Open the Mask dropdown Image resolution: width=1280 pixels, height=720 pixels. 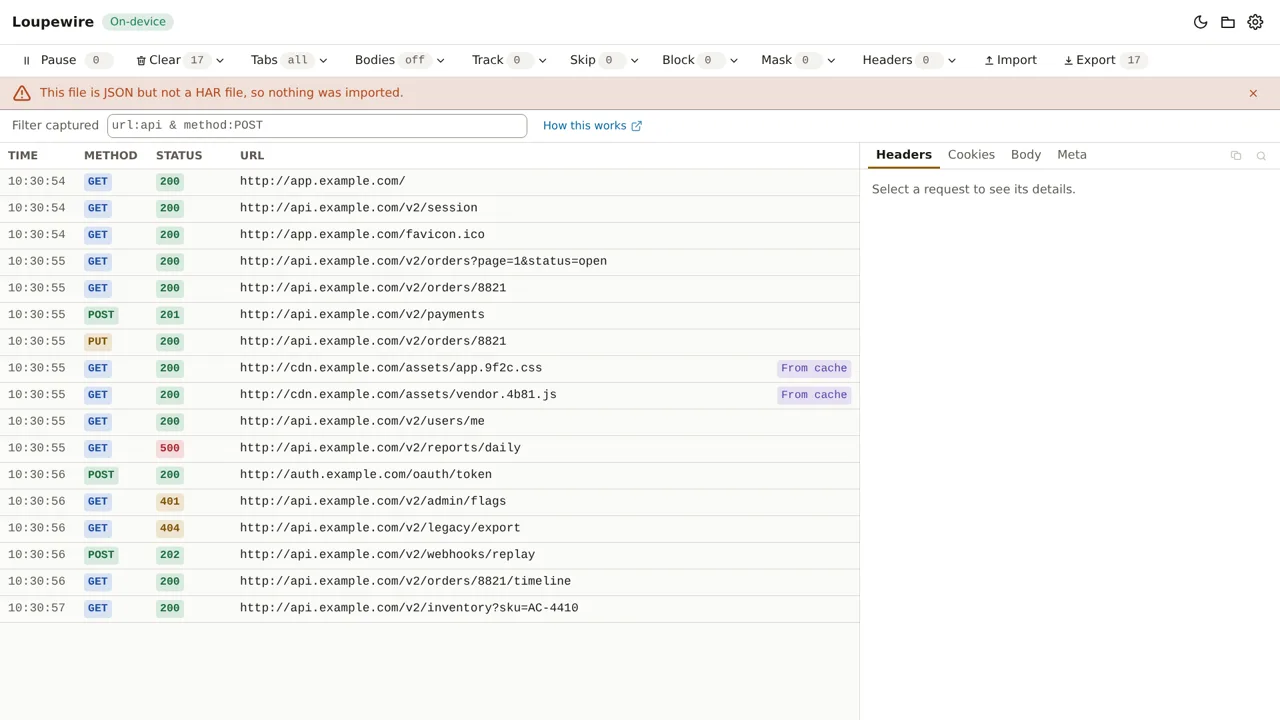tap(798, 60)
